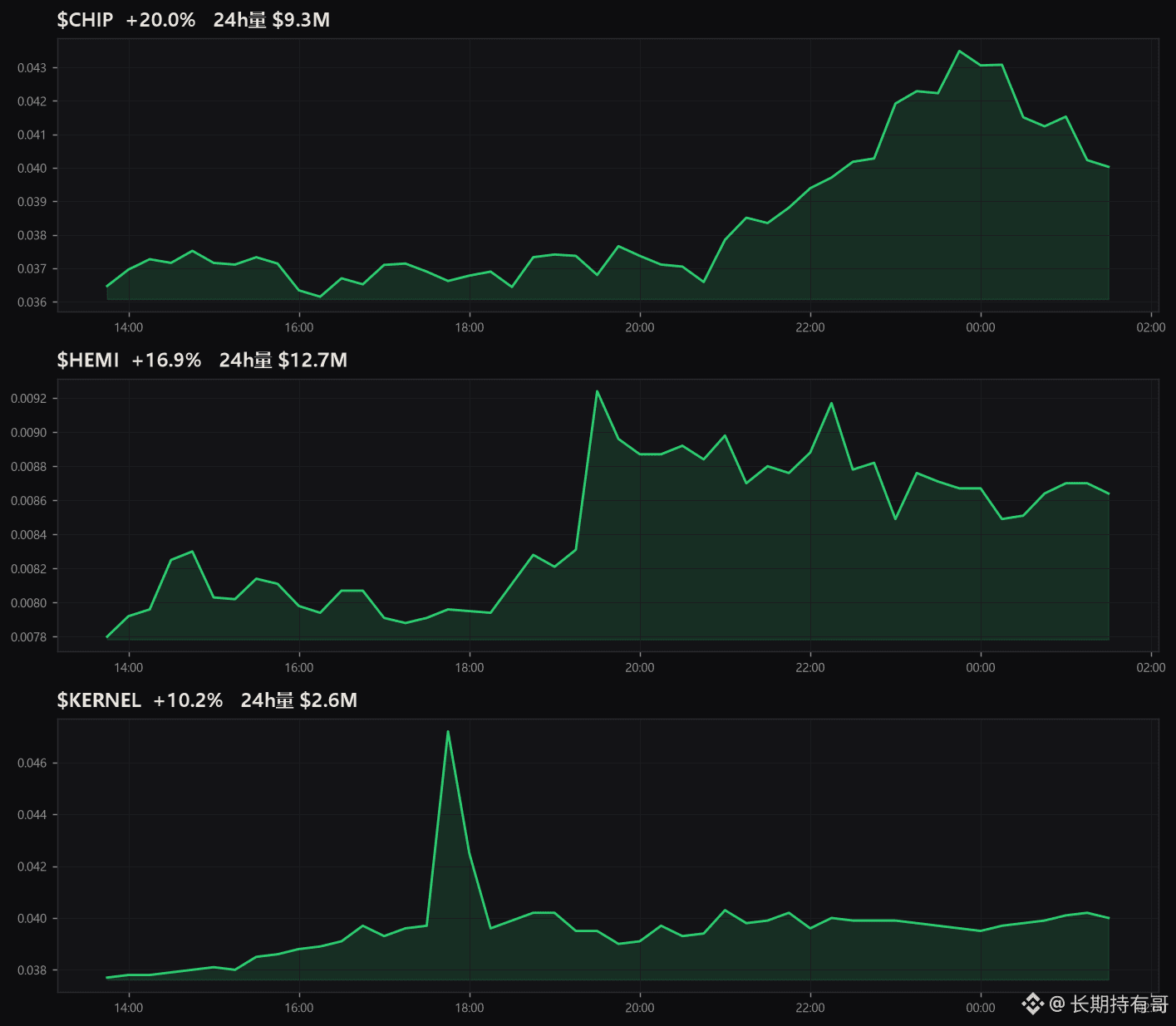Click the 0.046 price label on KERNEL chart
Screen dimensions: 1176x1026
click(32, 763)
